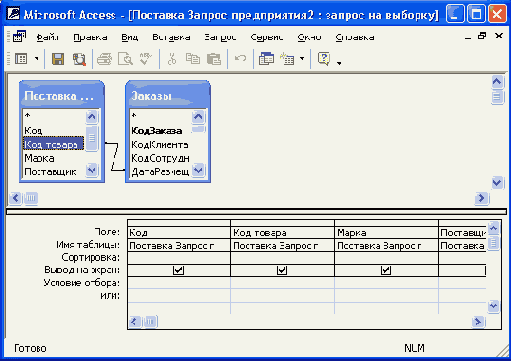The height and width of the screenshot is (361, 511).
Task: Click the Undo arrow icon
Action: [240, 59]
